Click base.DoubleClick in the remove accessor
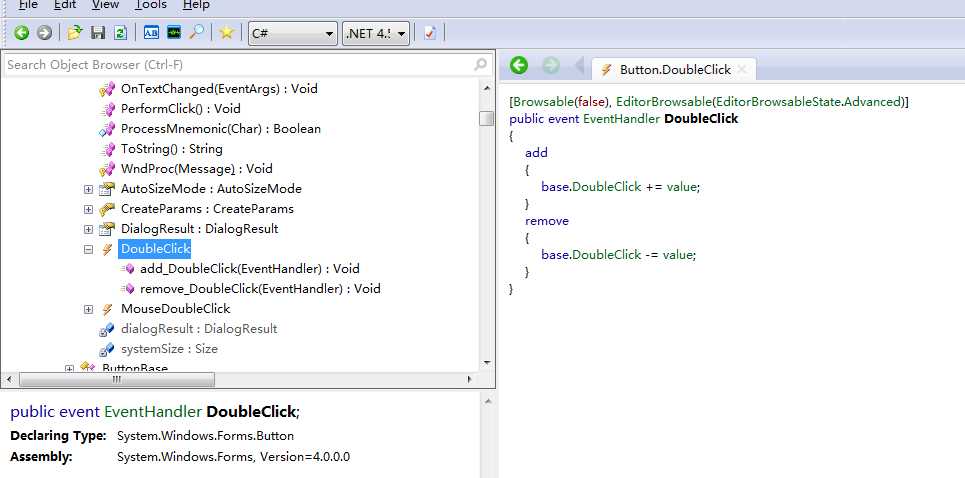Image resolution: width=965 pixels, height=478 pixels. pyautogui.click(x=591, y=254)
